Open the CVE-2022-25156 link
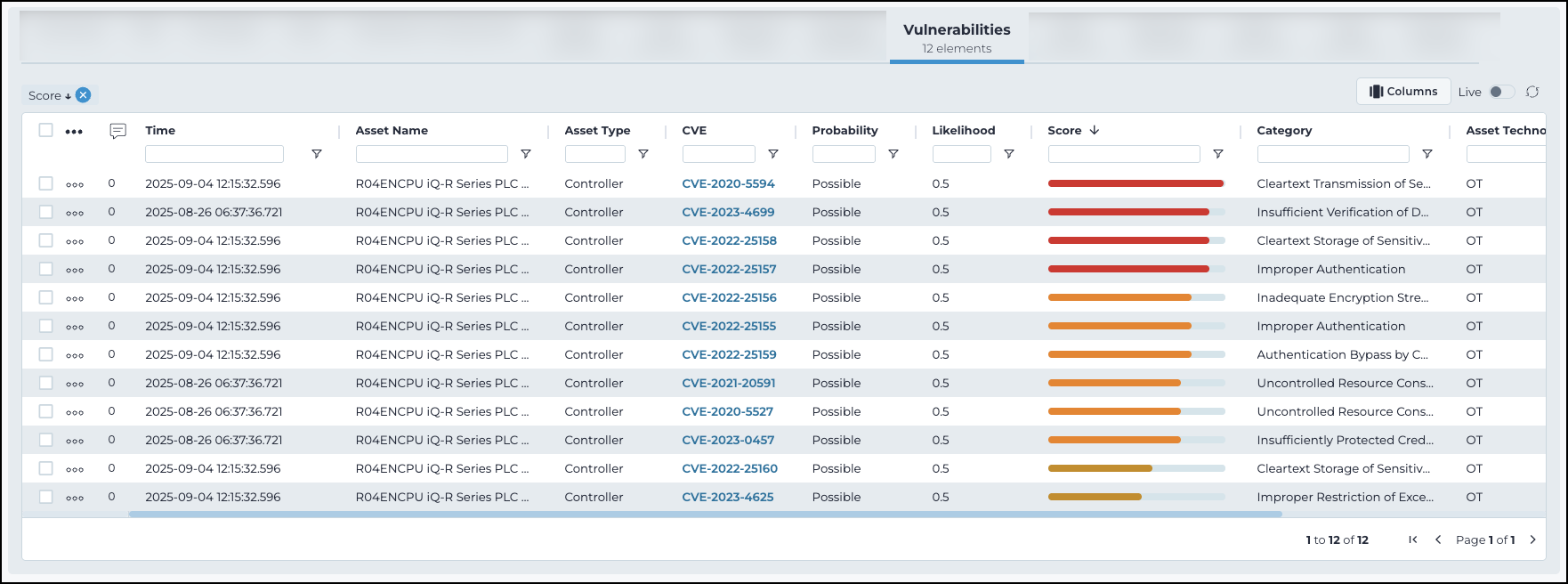The width and height of the screenshot is (1568, 584). (729, 297)
